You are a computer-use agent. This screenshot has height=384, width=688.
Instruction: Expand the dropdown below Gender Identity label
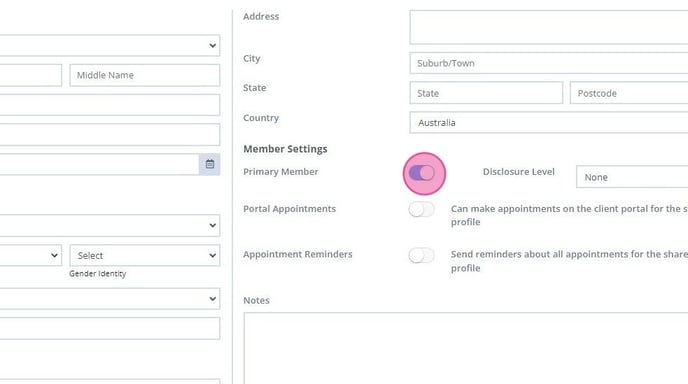(110, 299)
